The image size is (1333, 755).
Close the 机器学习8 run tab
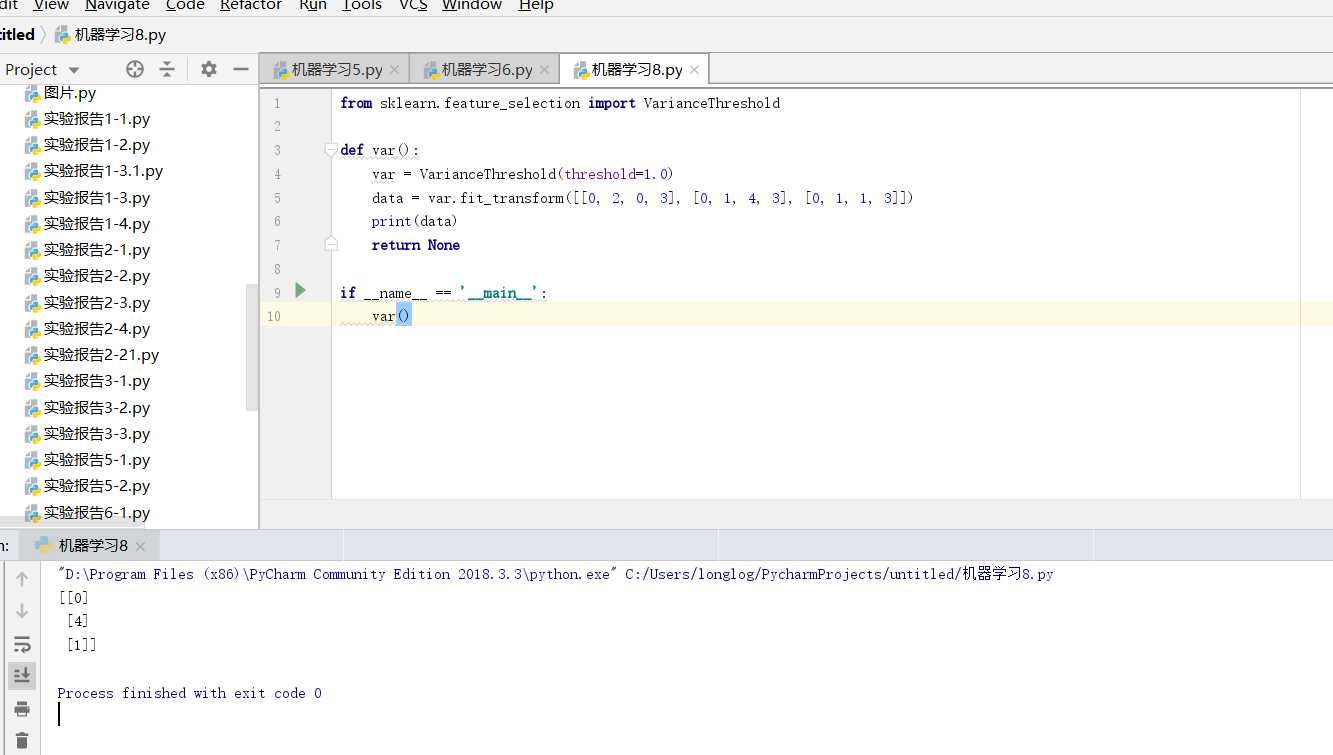tap(140, 546)
